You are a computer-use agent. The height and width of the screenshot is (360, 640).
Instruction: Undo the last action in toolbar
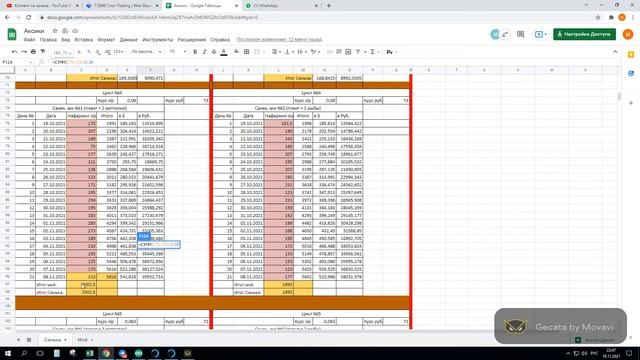click(14, 52)
